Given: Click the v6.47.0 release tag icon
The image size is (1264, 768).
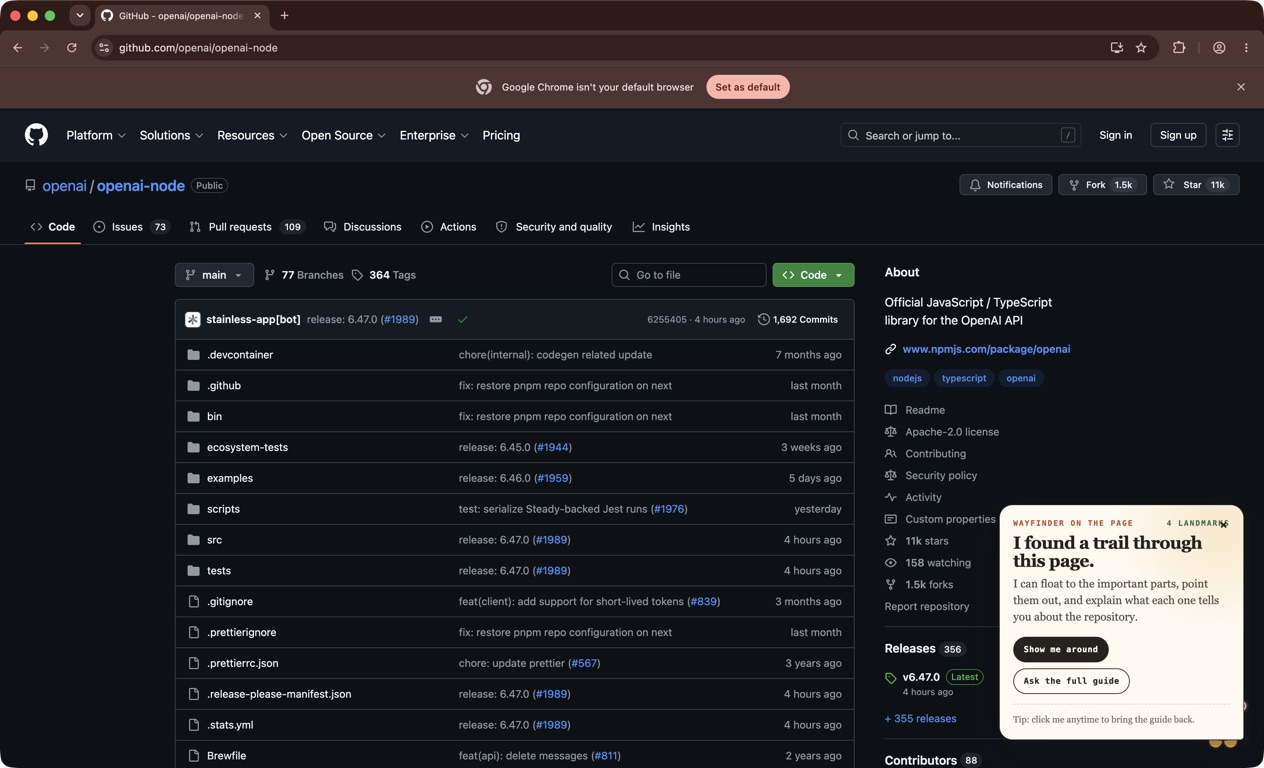Looking at the screenshot, I should point(890,678).
